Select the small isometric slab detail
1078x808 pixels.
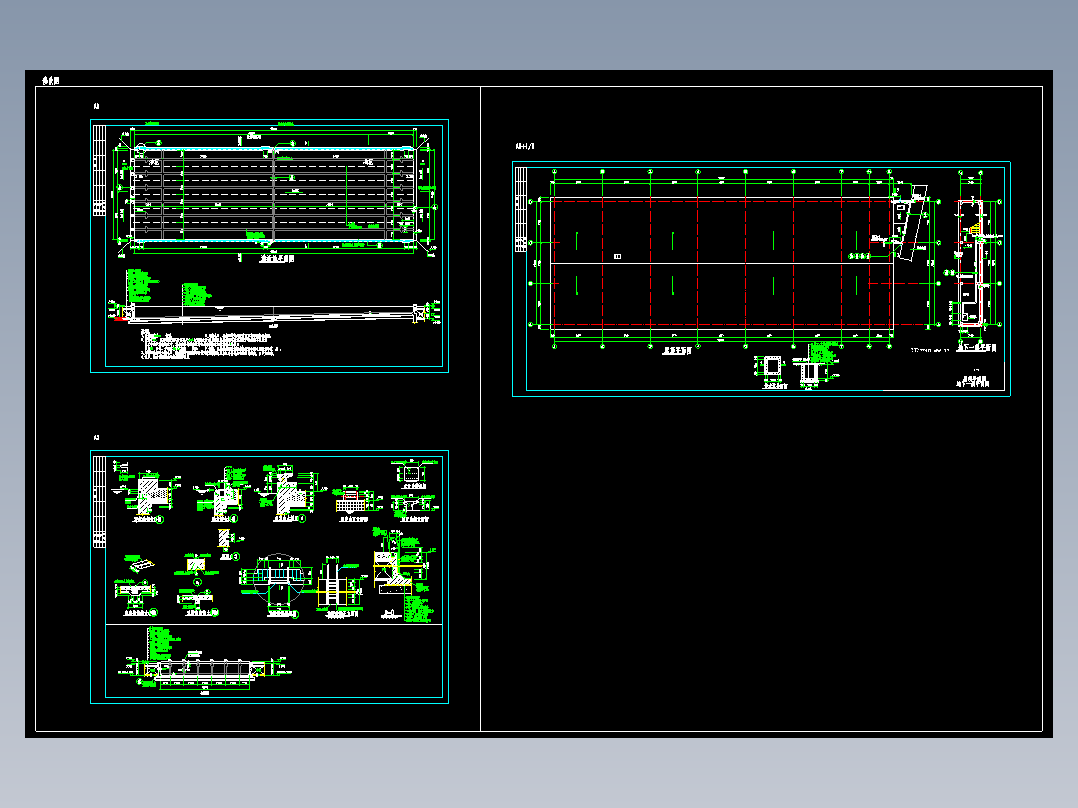click(x=140, y=563)
